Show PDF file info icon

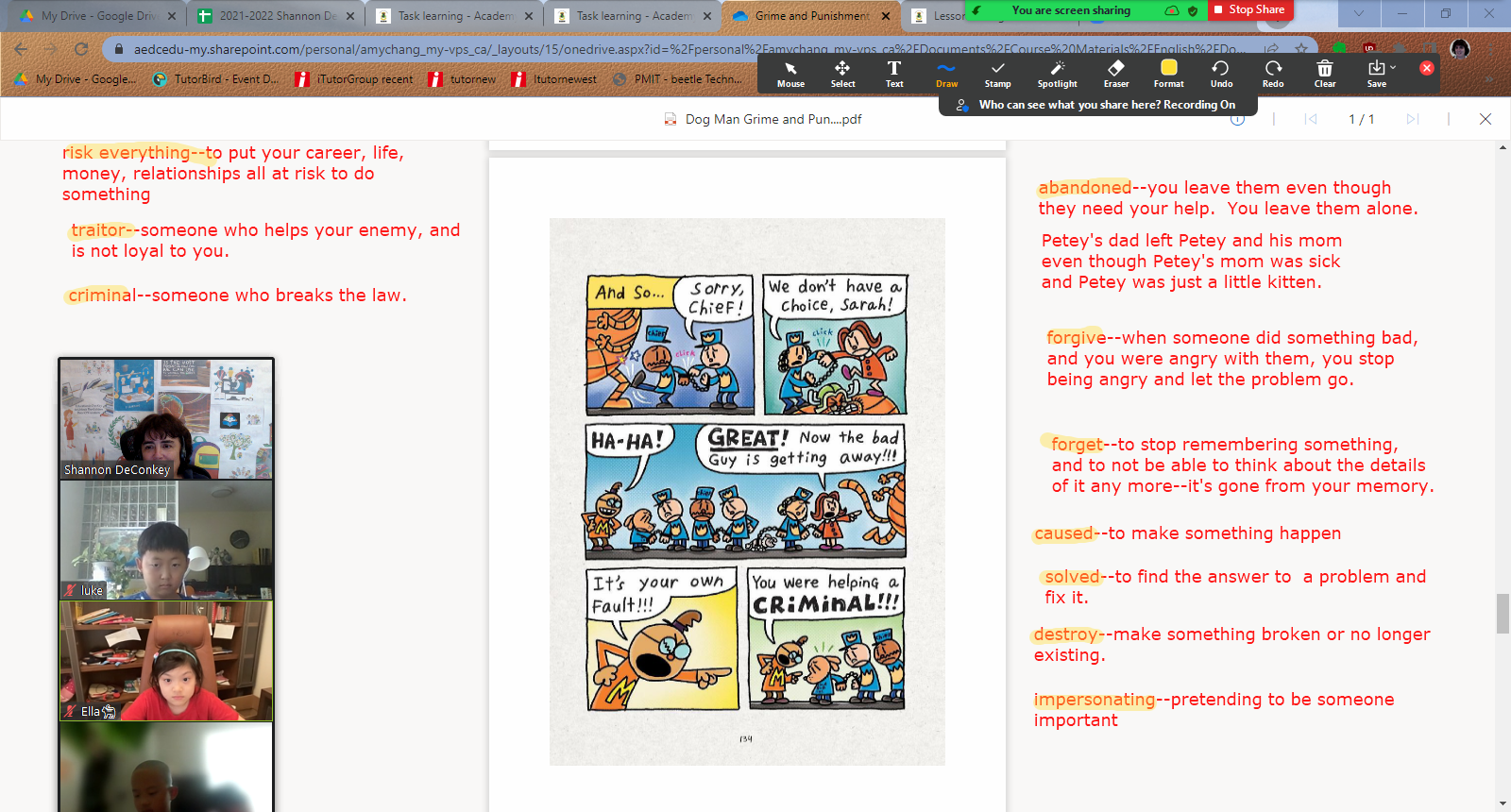(x=1237, y=119)
